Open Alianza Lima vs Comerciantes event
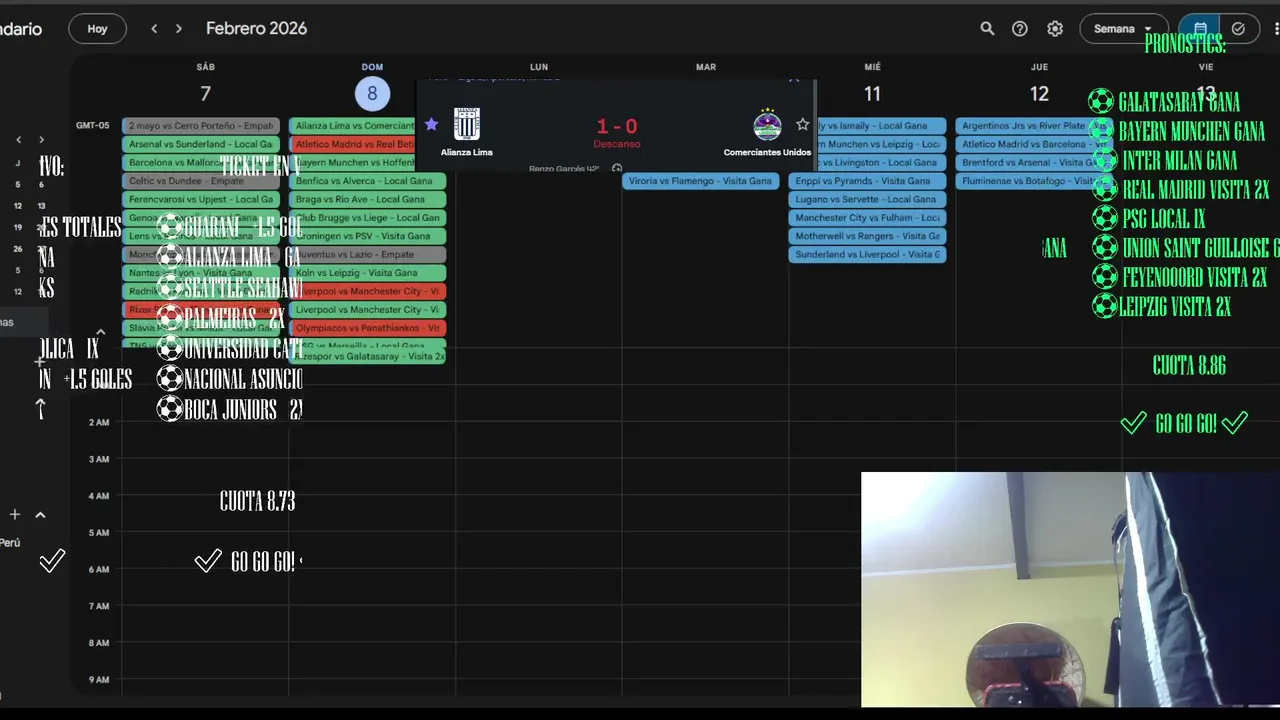This screenshot has height=720, width=1280. click(352, 126)
